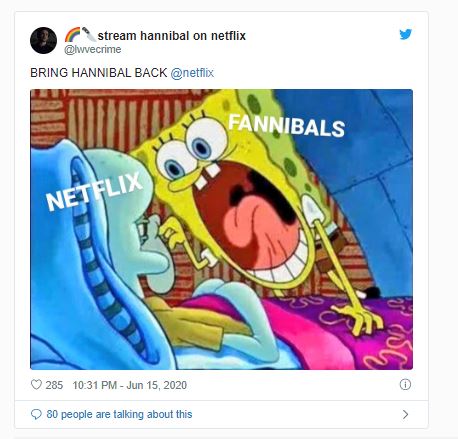Open '80 people are talking about this'
Viewport: 458px width, 439px height.
click(119, 414)
